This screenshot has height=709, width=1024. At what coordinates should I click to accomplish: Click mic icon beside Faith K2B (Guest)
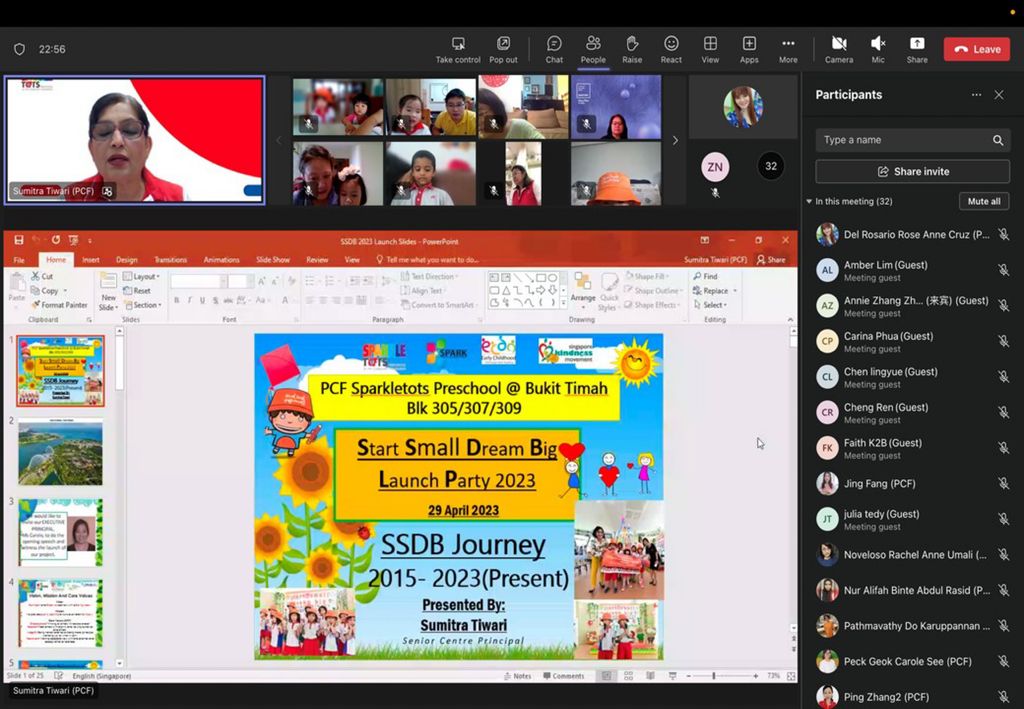(x=1003, y=448)
